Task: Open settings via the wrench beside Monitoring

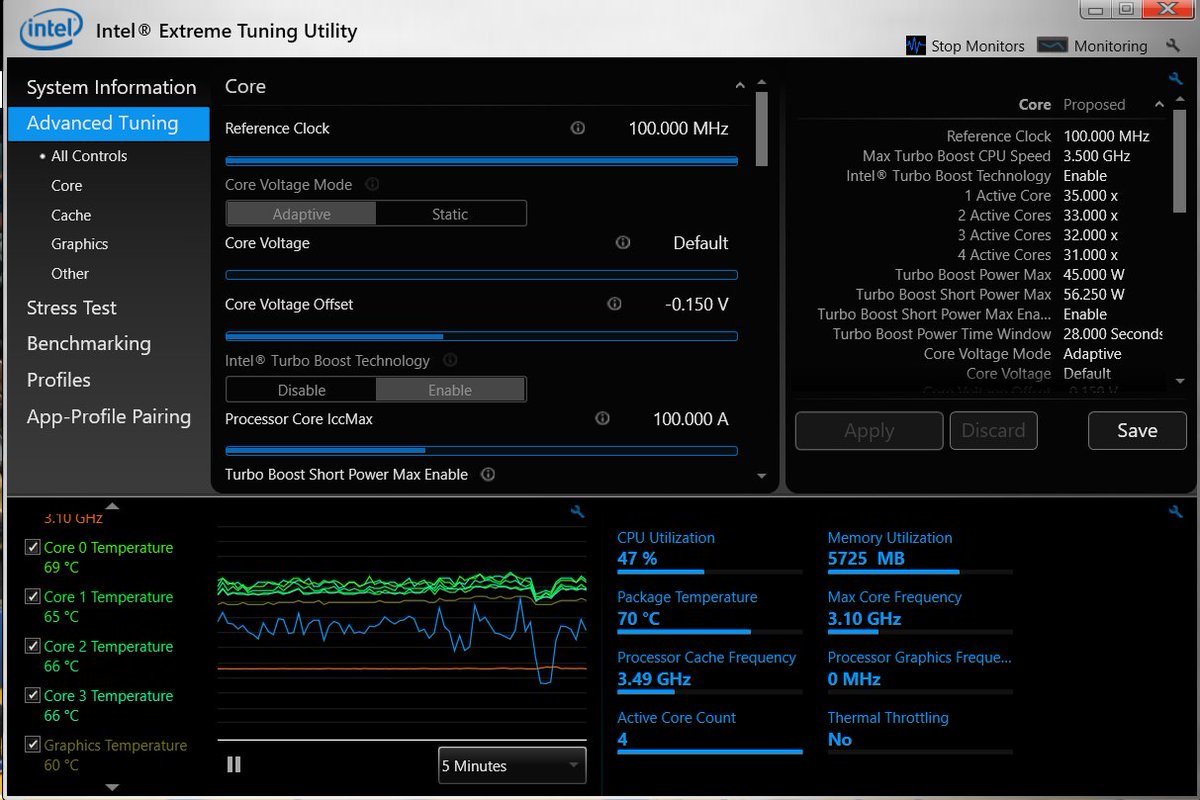Action: pyautogui.click(x=1173, y=46)
